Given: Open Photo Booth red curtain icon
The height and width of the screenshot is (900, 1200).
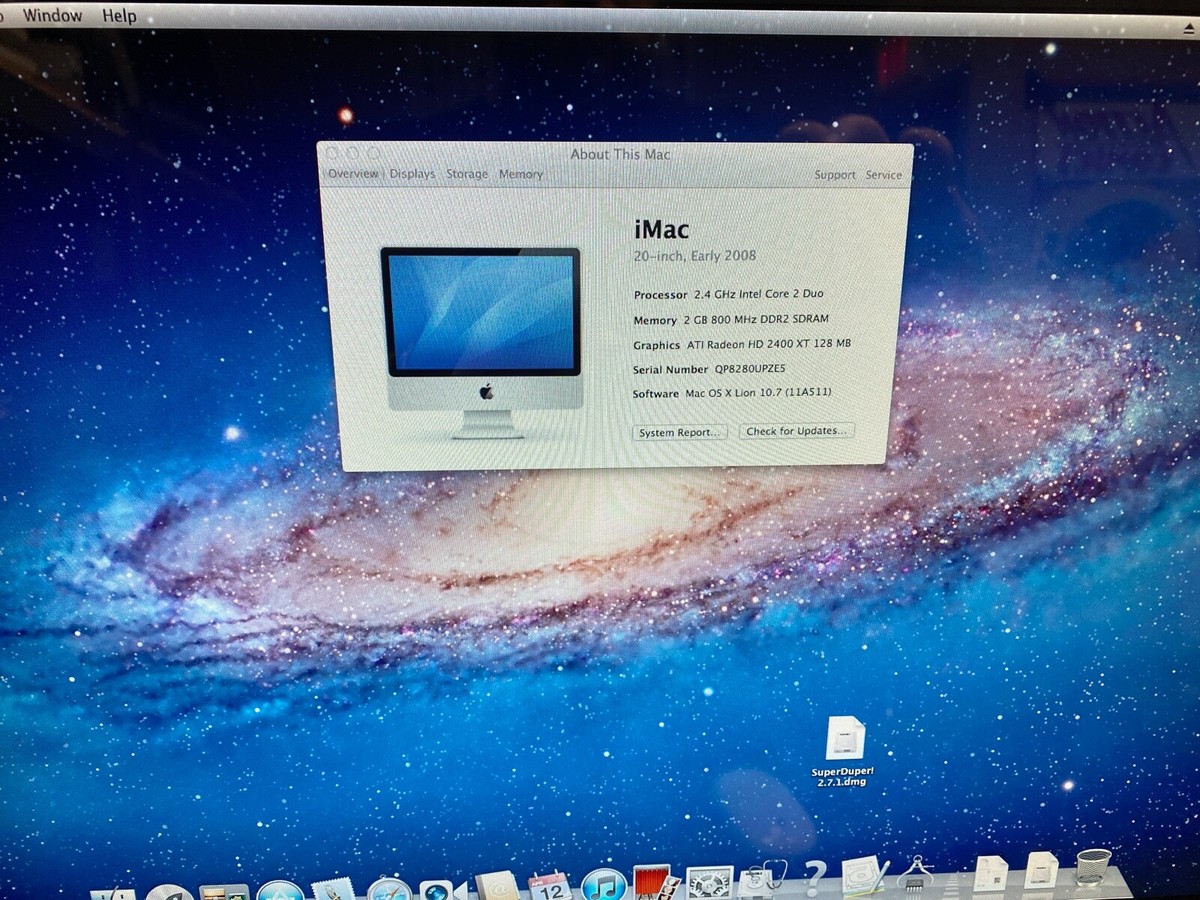Looking at the screenshot, I should point(657,883).
